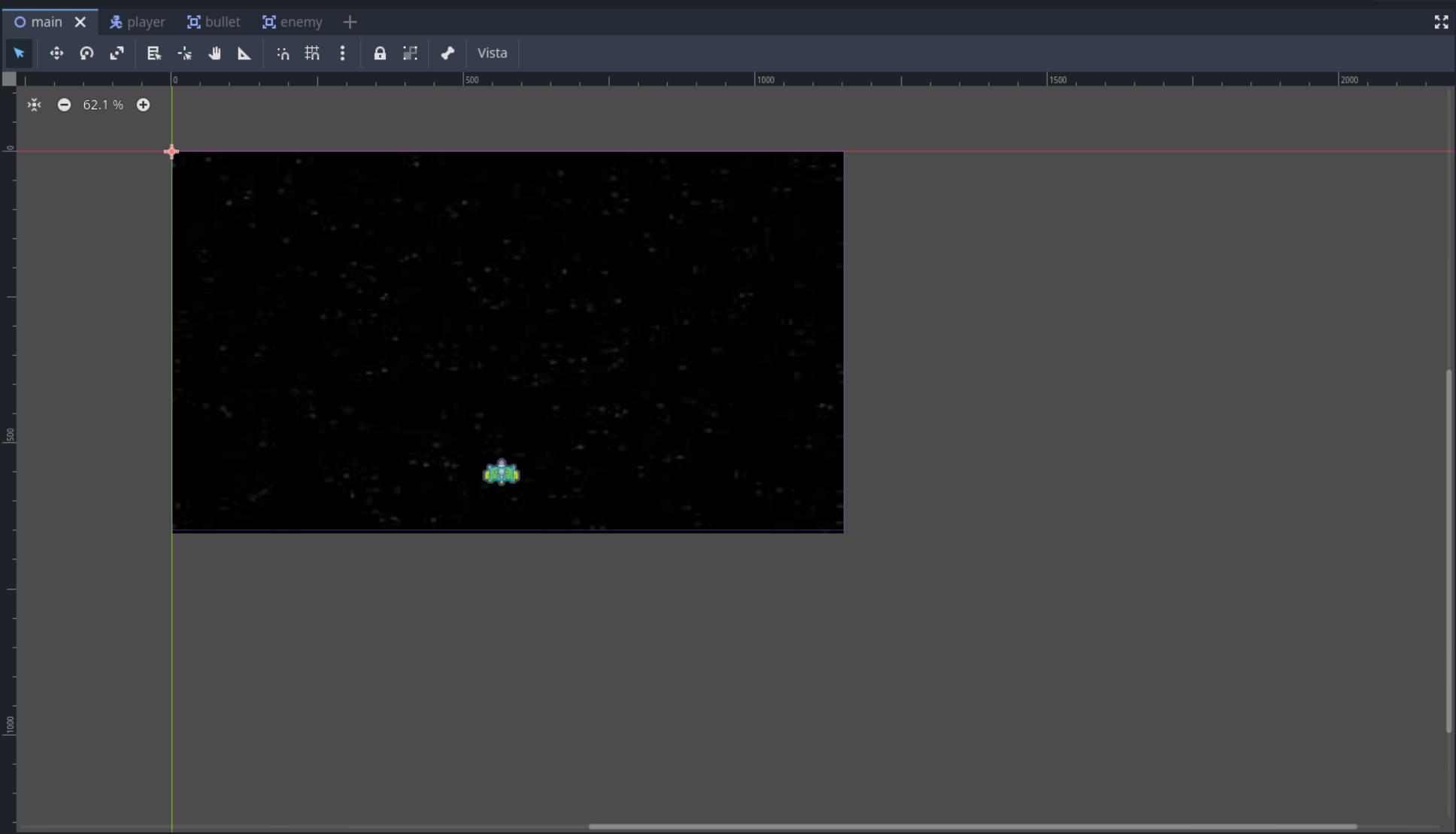
Task: Add a new scene tab
Action: coord(350,22)
